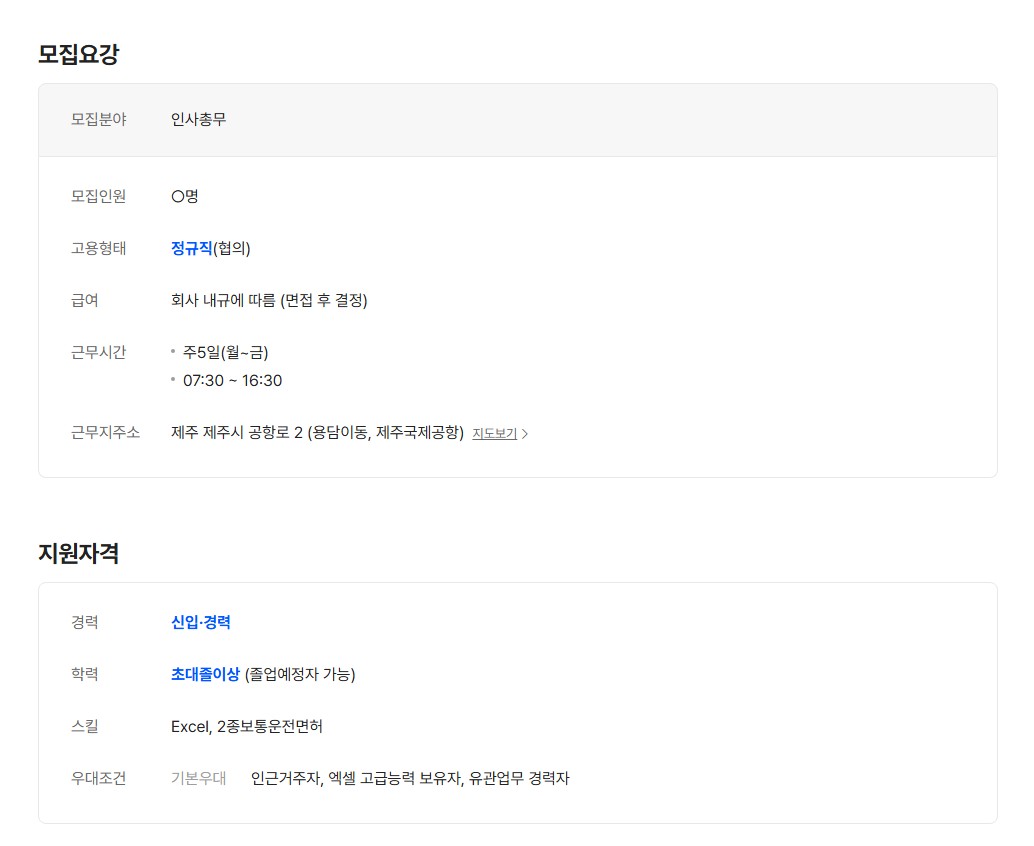This screenshot has height=846, width=1034.
Task: Click the 제주 제주시 공항로 2 address text
Action: (x=317, y=433)
